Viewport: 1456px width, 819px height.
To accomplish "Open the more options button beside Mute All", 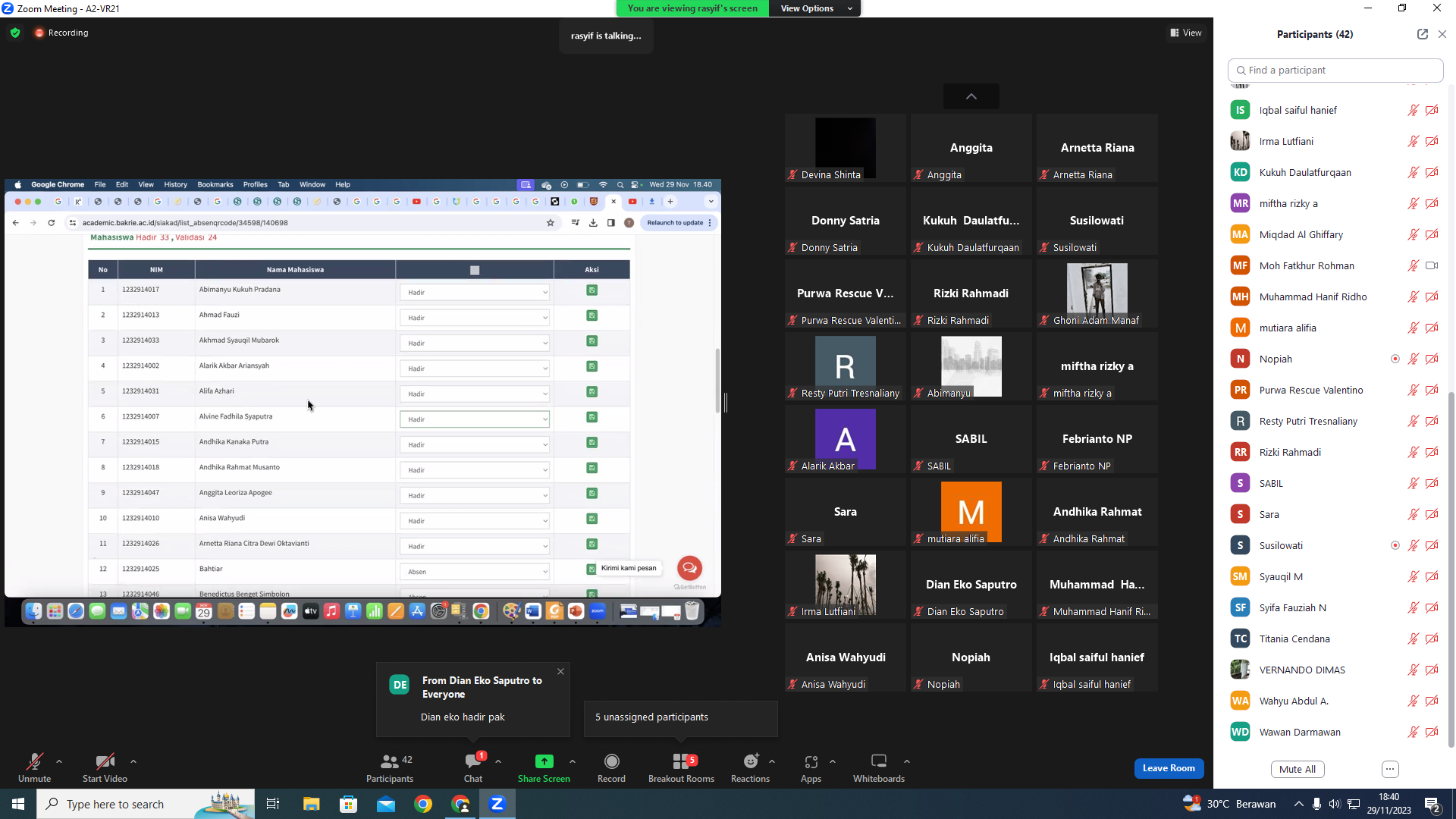I will tap(1390, 769).
